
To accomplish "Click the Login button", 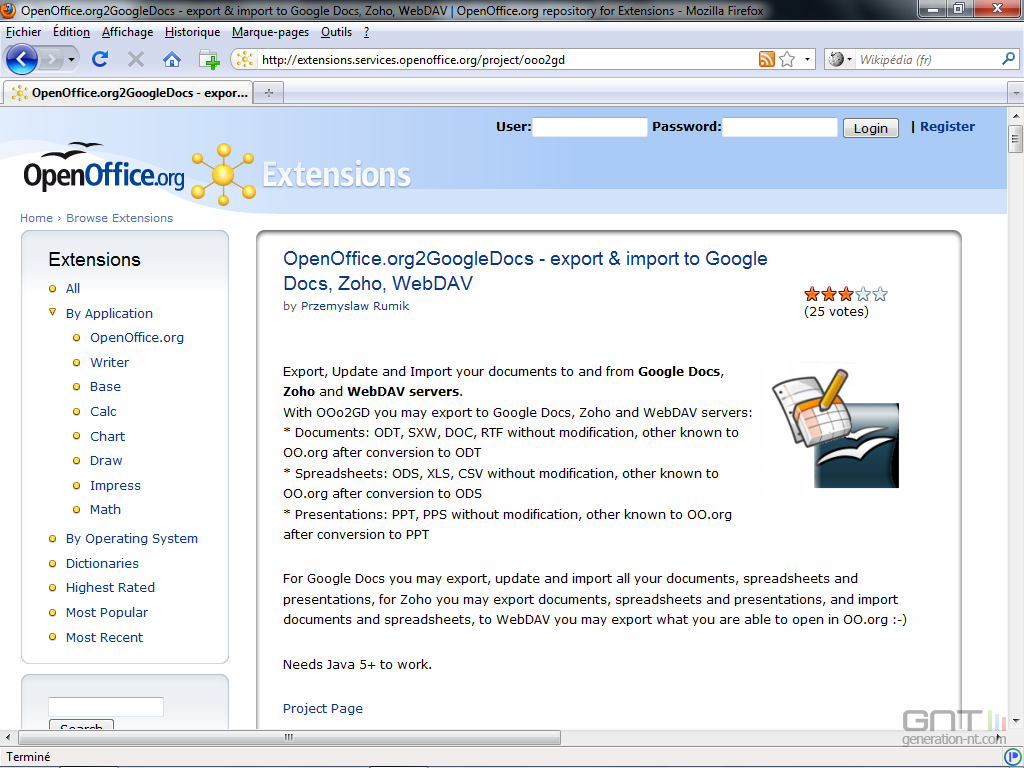I will (x=871, y=128).
